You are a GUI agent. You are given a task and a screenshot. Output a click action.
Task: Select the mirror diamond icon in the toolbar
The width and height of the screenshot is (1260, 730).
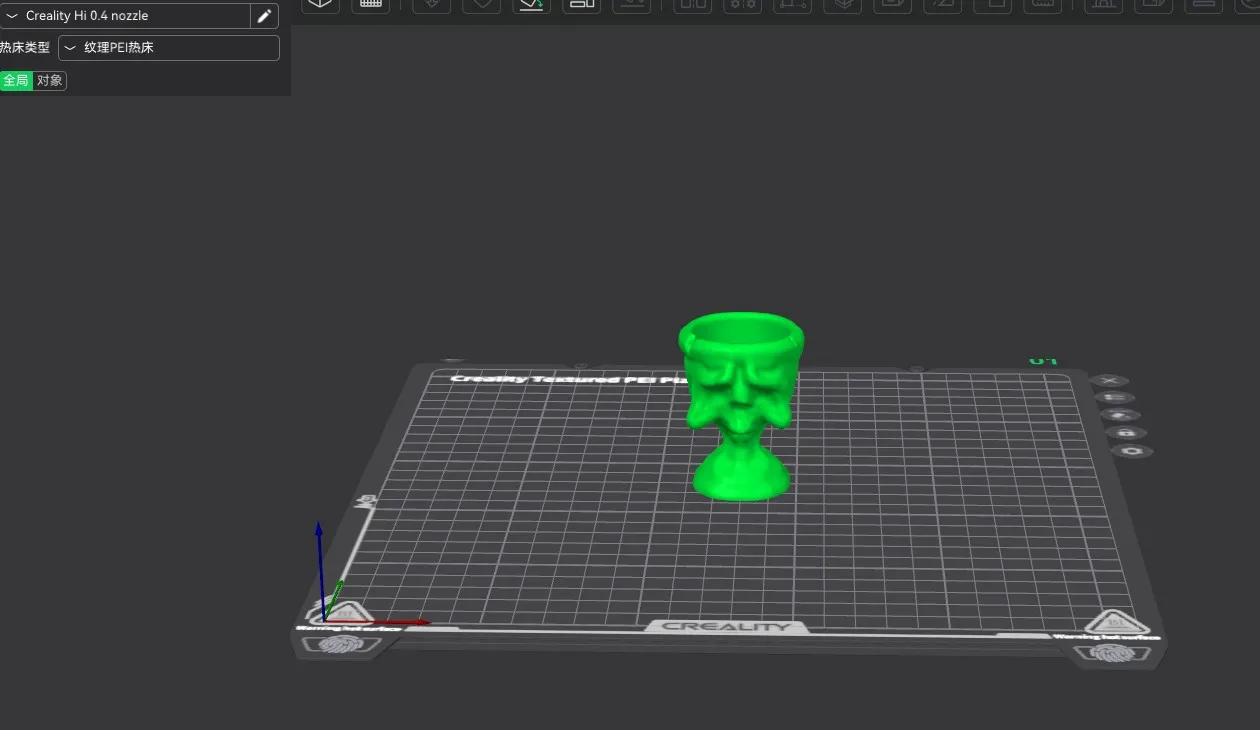click(481, 6)
